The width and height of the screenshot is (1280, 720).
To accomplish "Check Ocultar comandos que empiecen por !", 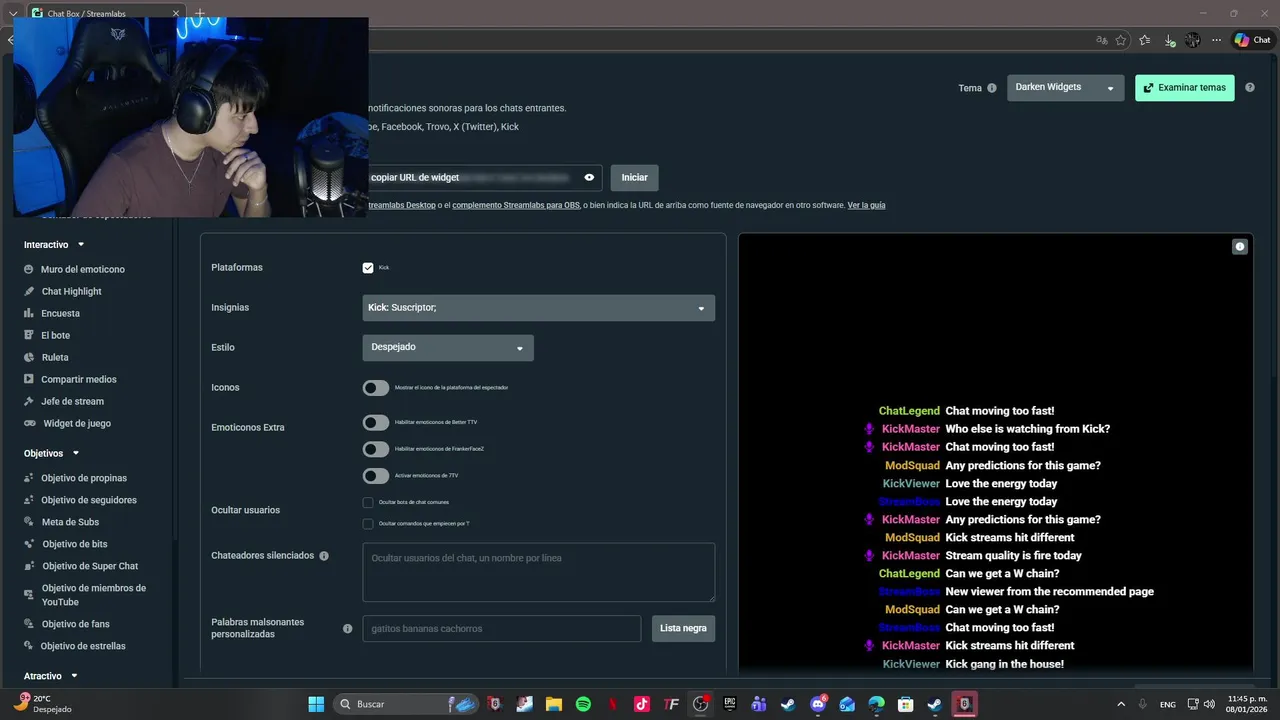I will click(368, 524).
